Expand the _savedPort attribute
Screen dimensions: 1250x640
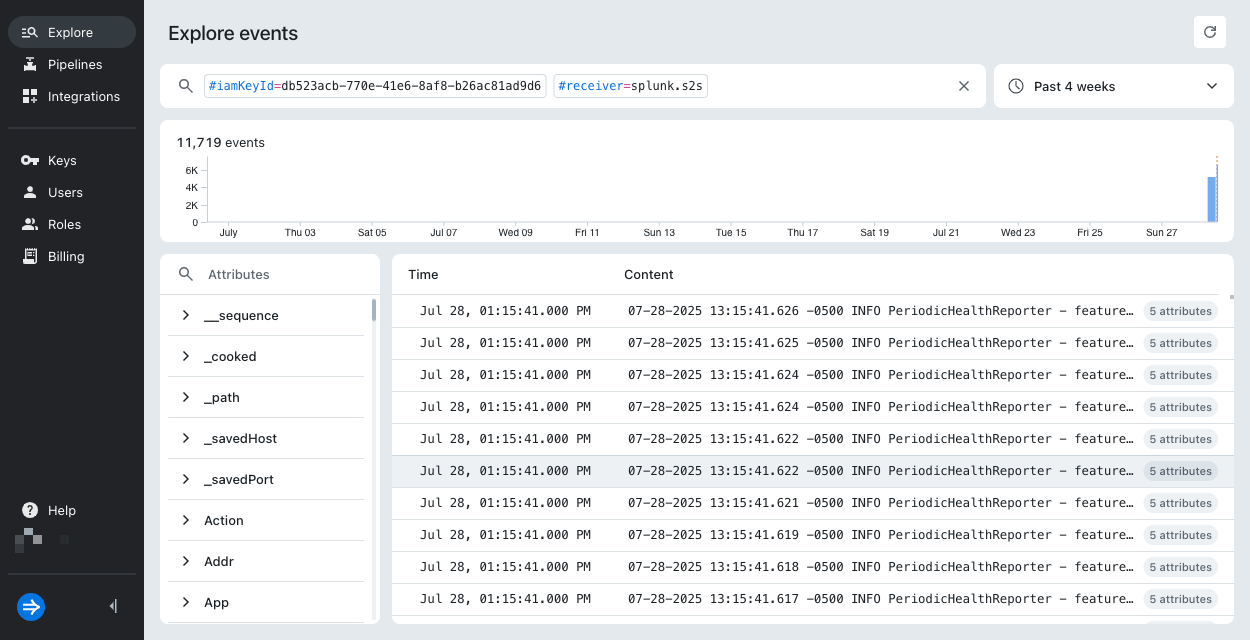(x=186, y=479)
